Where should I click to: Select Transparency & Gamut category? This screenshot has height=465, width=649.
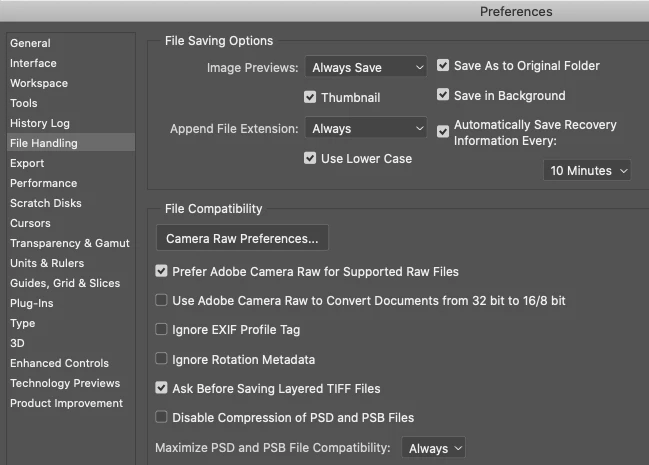click(x=70, y=243)
